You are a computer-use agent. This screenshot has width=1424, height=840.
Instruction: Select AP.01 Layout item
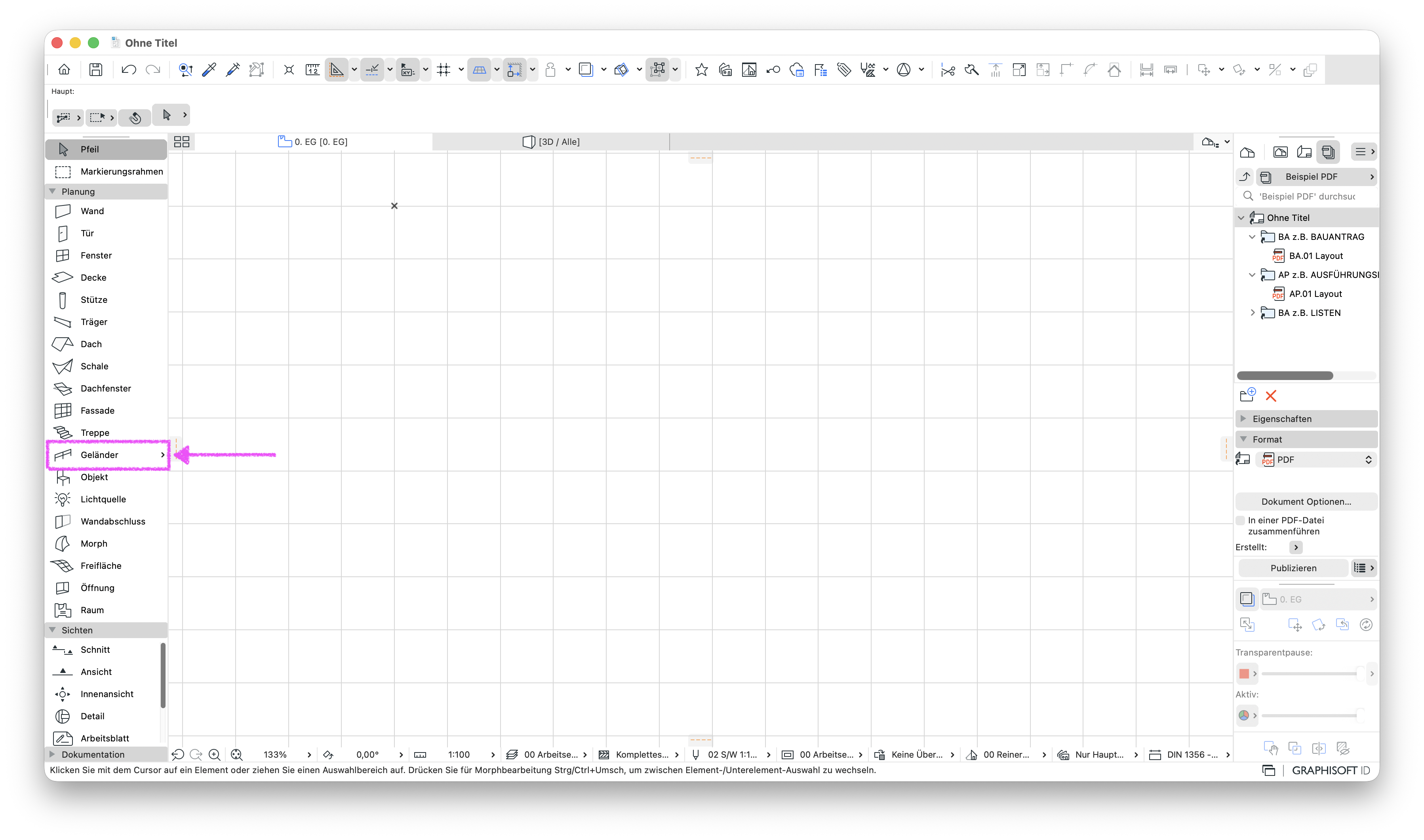point(1315,294)
